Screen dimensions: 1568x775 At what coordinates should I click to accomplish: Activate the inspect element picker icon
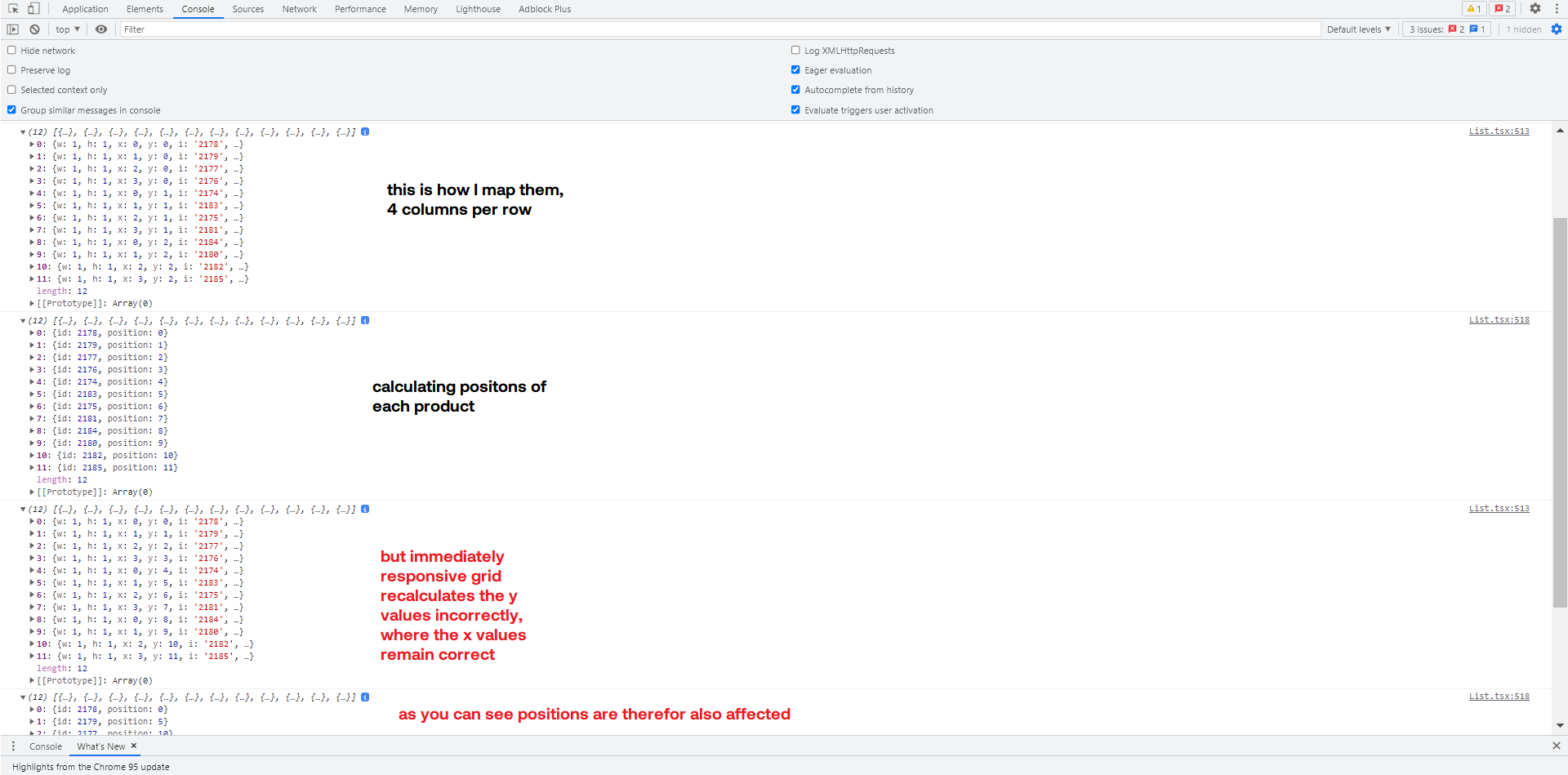(x=13, y=9)
